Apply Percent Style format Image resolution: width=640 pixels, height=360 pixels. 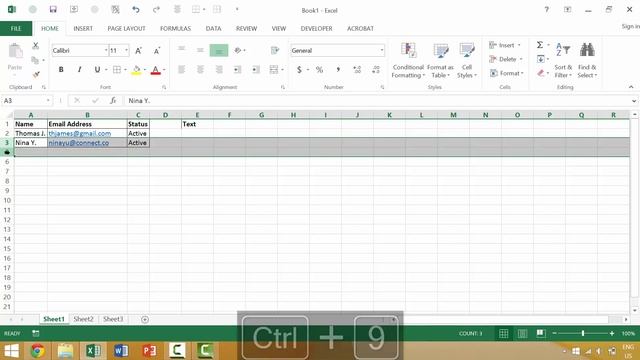pyautogui.click(x=319, y=70)
